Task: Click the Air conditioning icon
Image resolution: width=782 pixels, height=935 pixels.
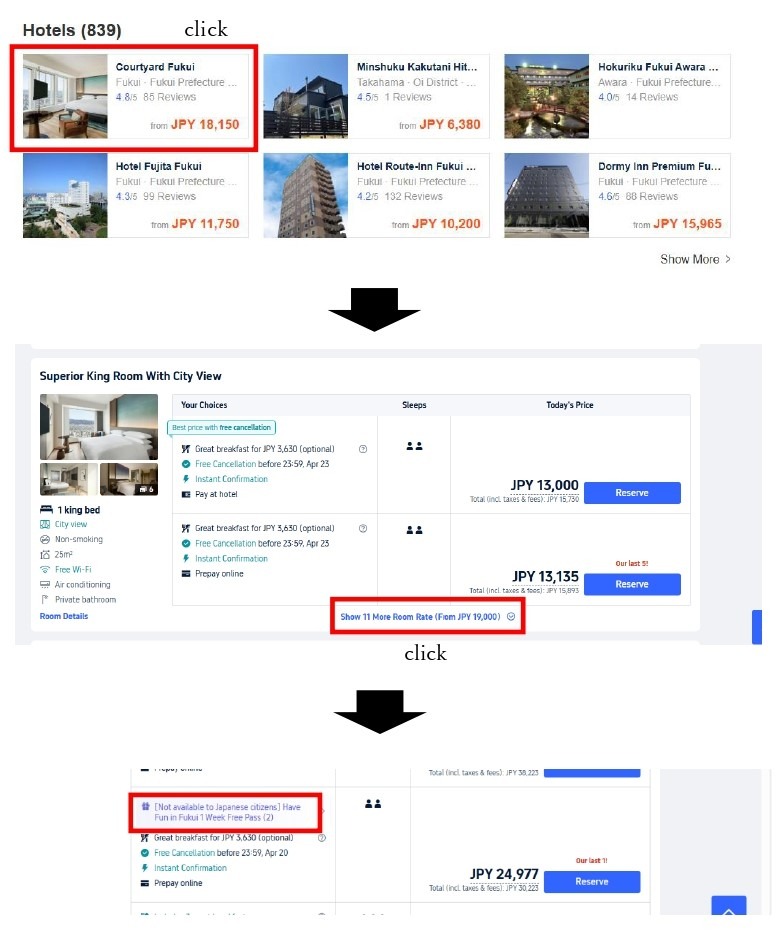Action: (x=45, y=585)
